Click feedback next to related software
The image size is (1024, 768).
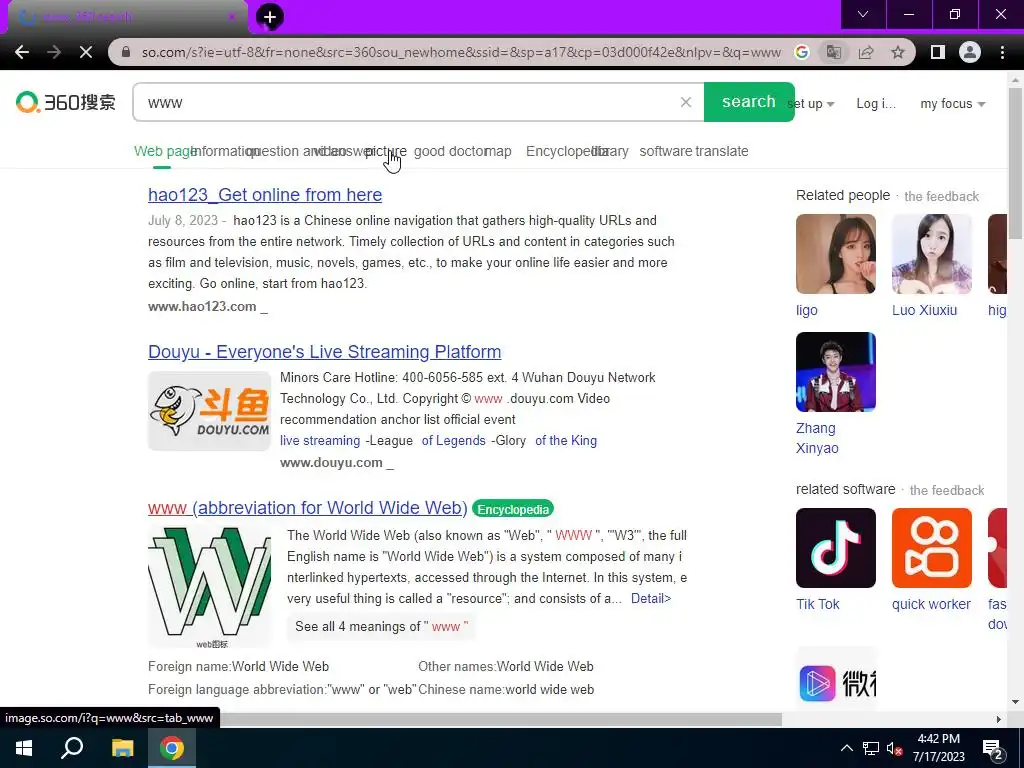point(947,490)
